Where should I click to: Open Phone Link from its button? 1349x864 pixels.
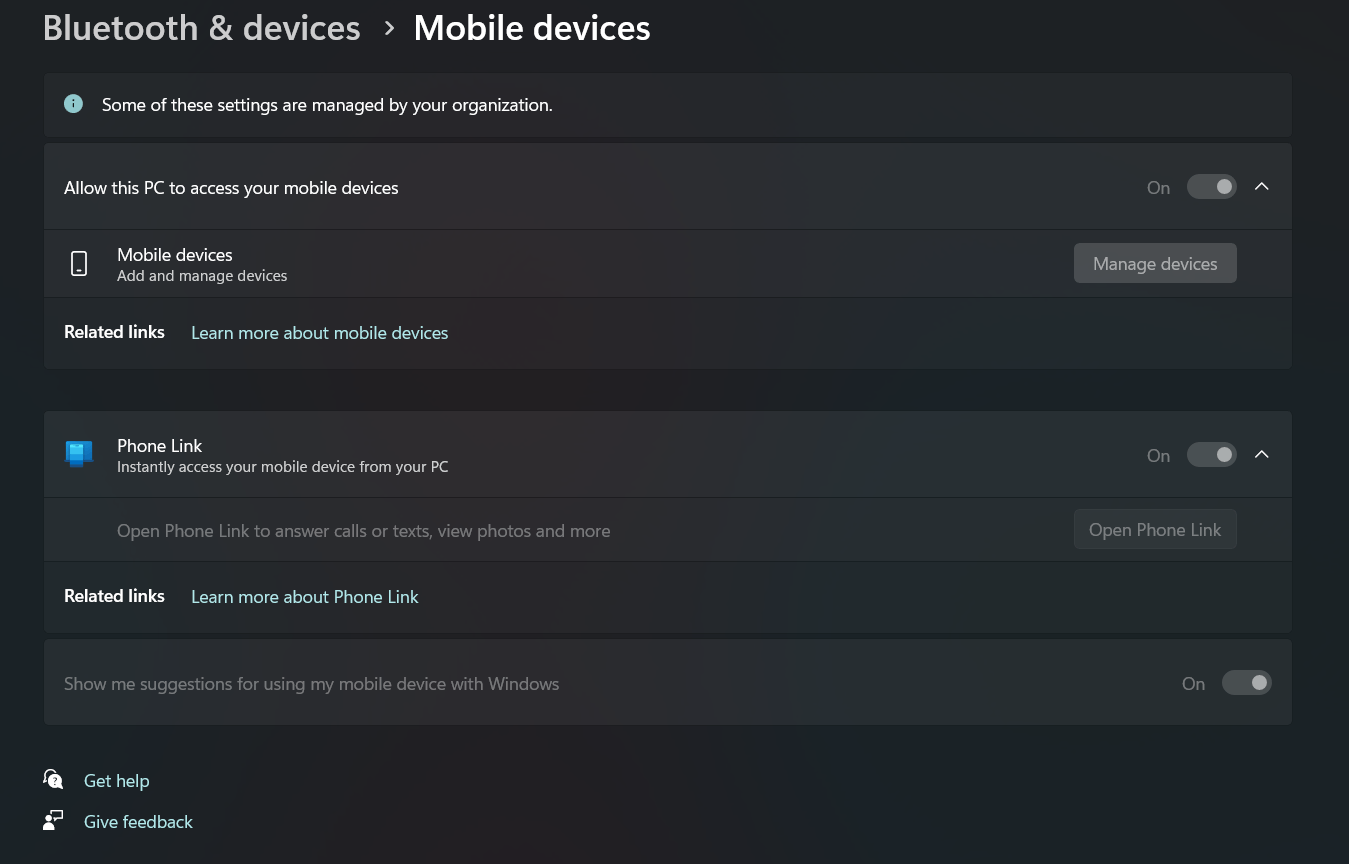click(1155, 529)
